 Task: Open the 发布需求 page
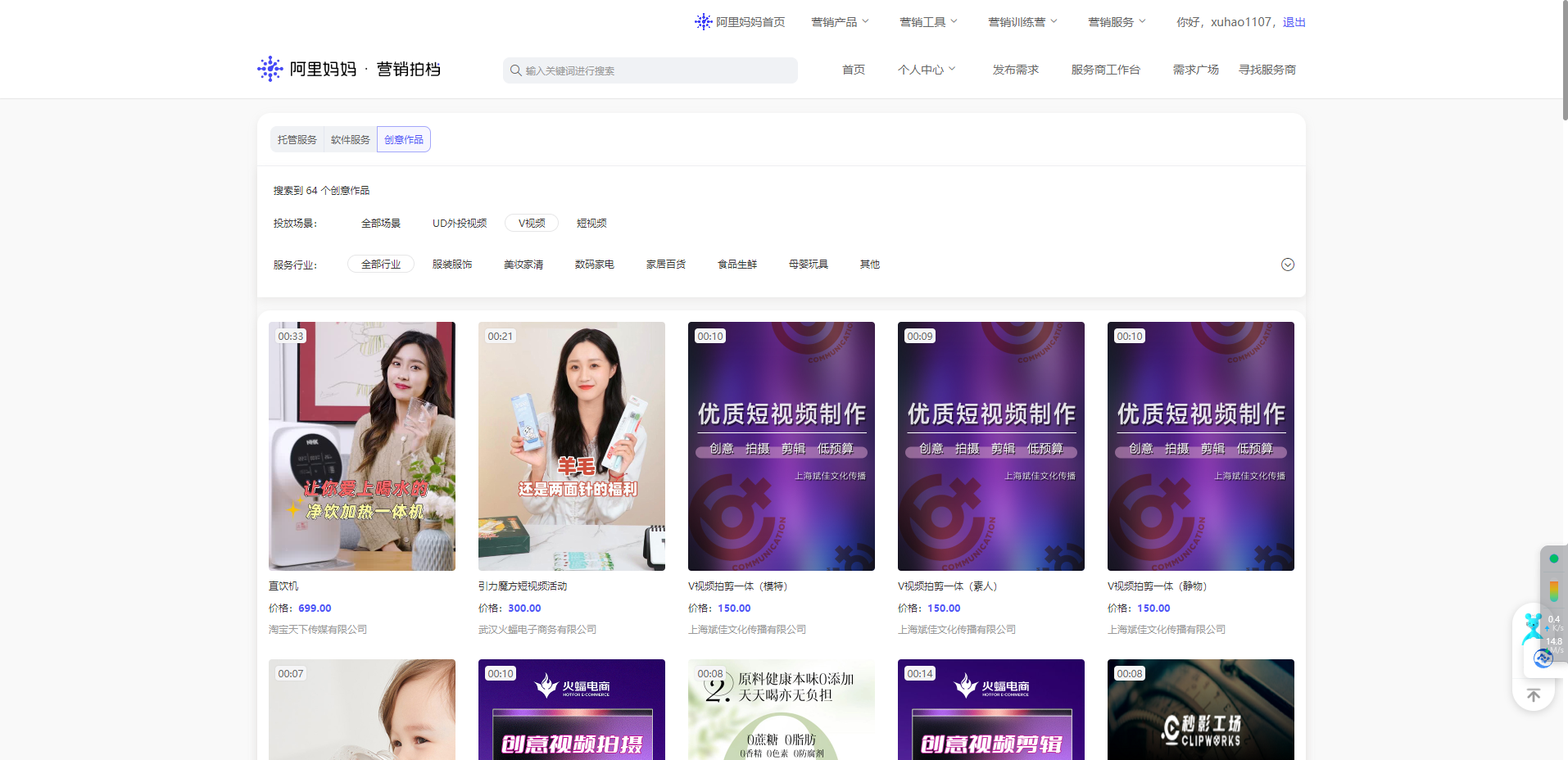[1015, 70]
